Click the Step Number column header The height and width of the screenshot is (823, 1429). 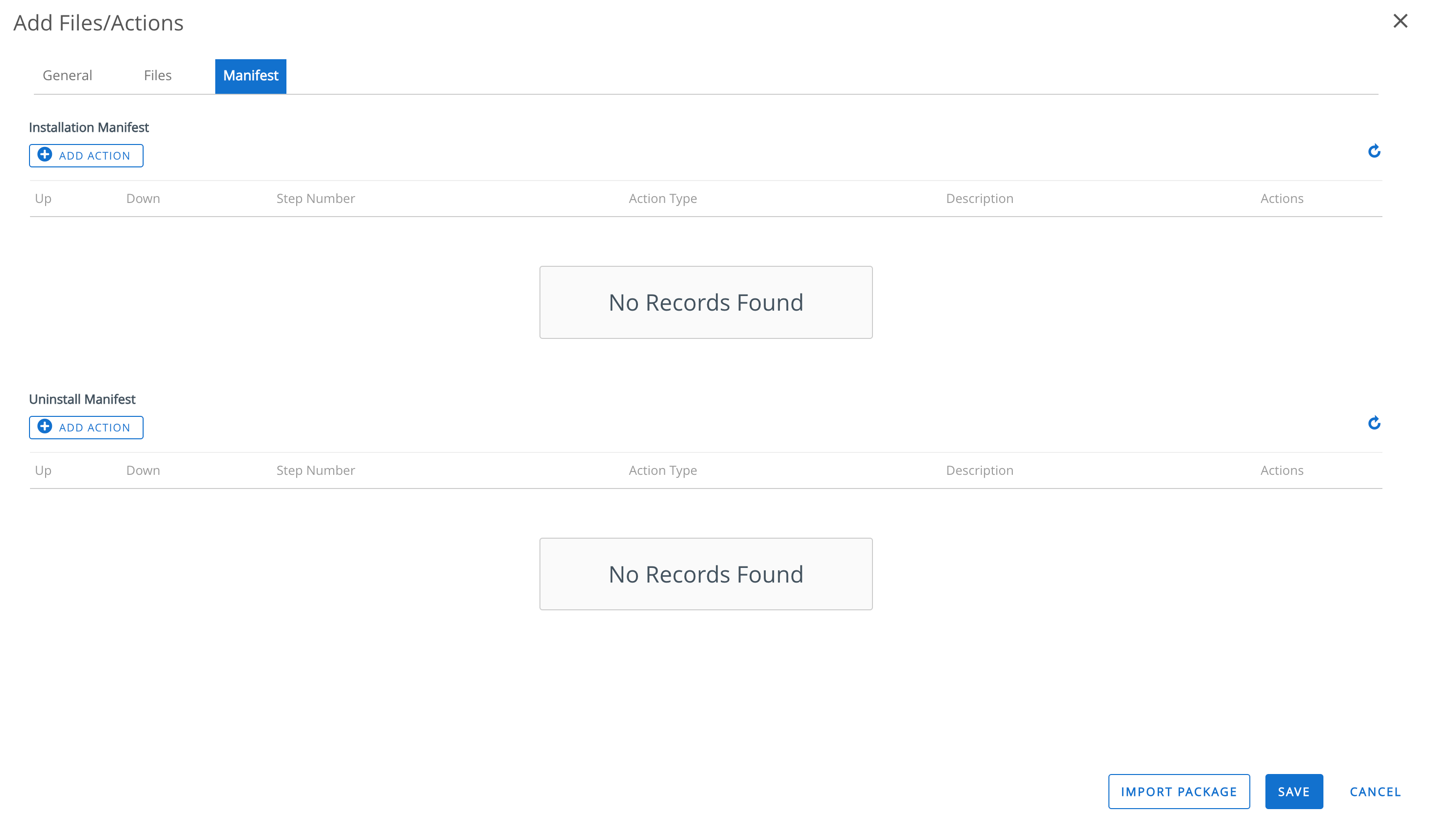click(x=315, y=198)
